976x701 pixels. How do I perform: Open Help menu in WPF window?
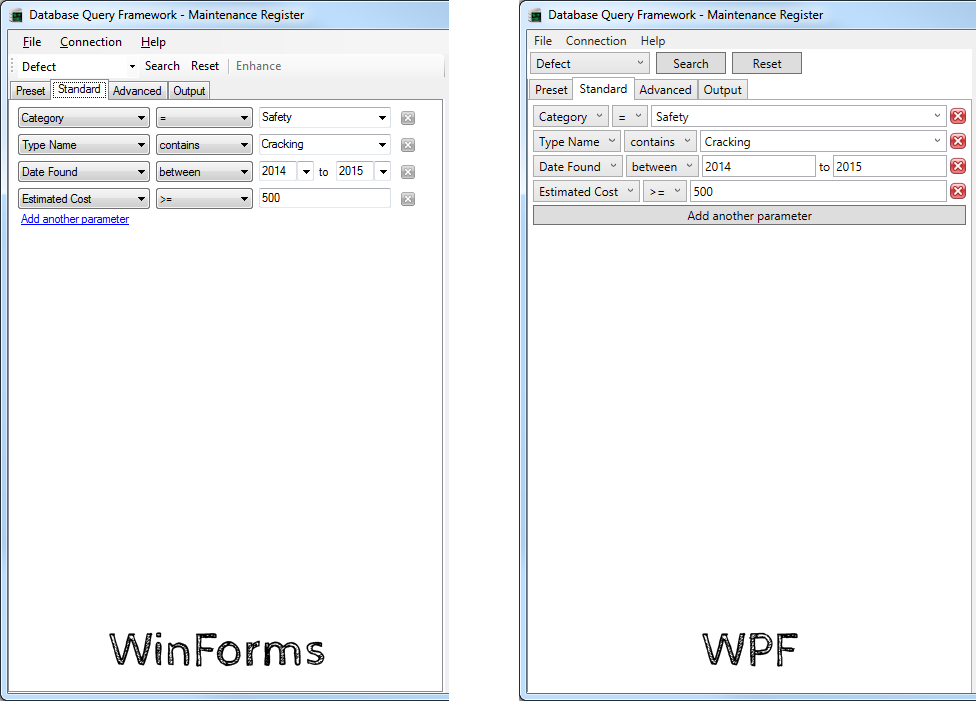(653, 40)
